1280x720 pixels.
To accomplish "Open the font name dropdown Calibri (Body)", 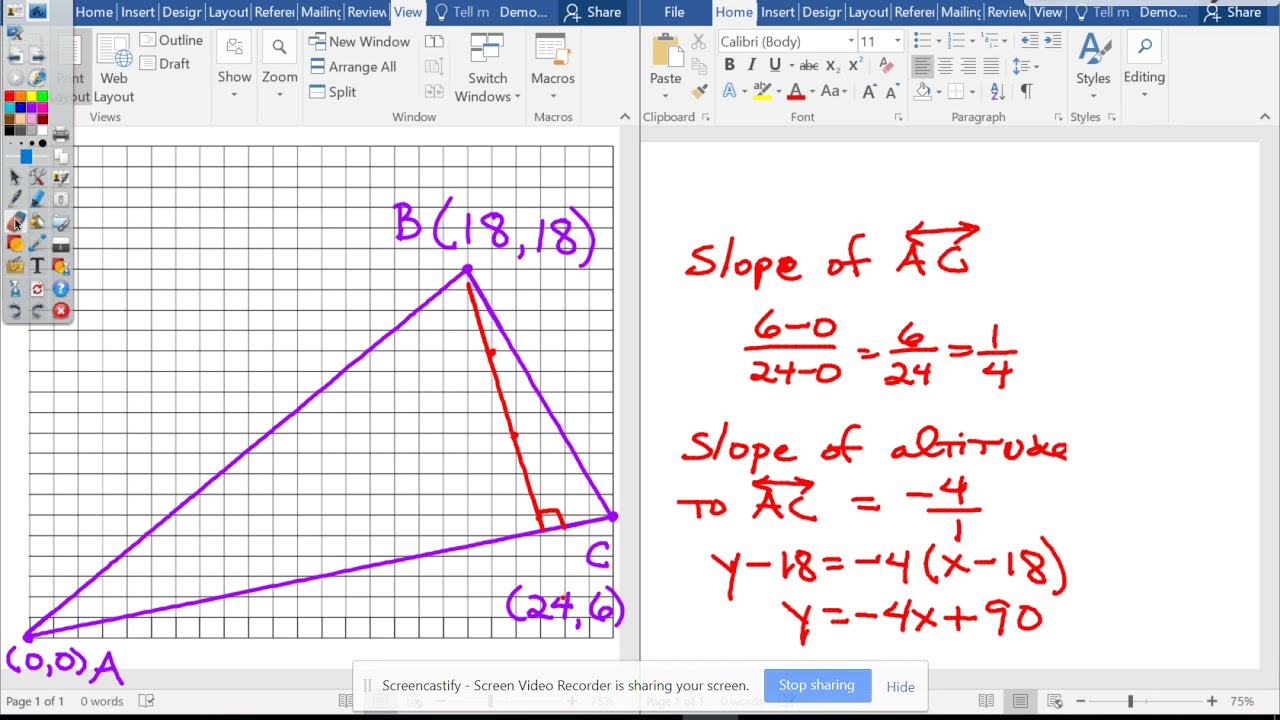I will click(x=851, y=41).
